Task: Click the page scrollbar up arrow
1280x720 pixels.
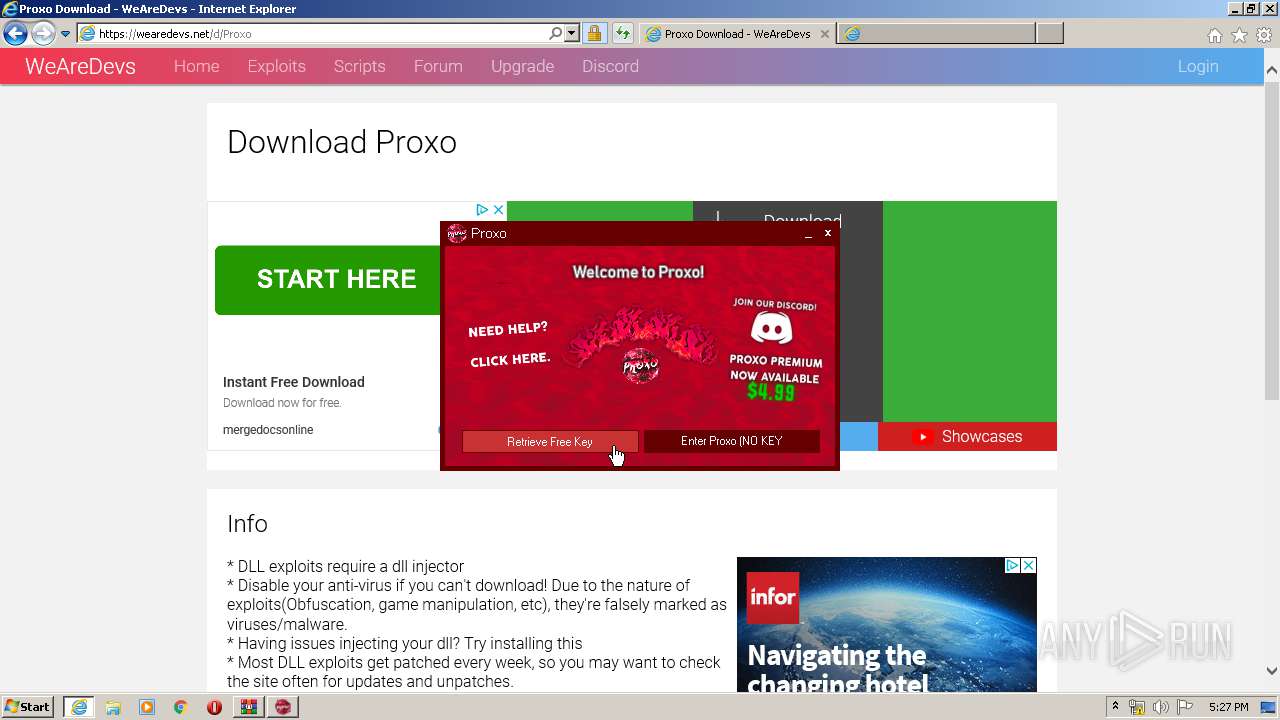Action: click(1271, 71)
